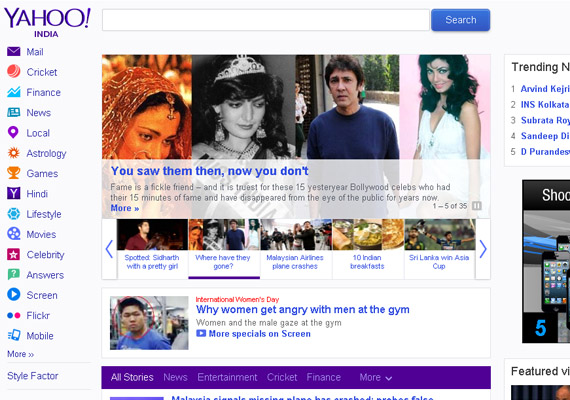
Task: Open trending item D Purandes...
Action: [x=545, y=152]
